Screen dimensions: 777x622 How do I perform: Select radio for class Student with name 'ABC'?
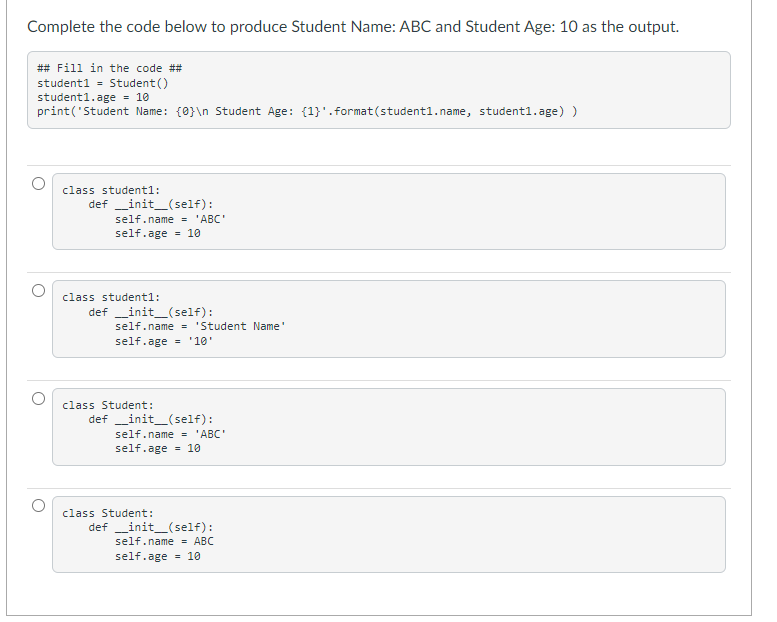(x=39, y=398)
